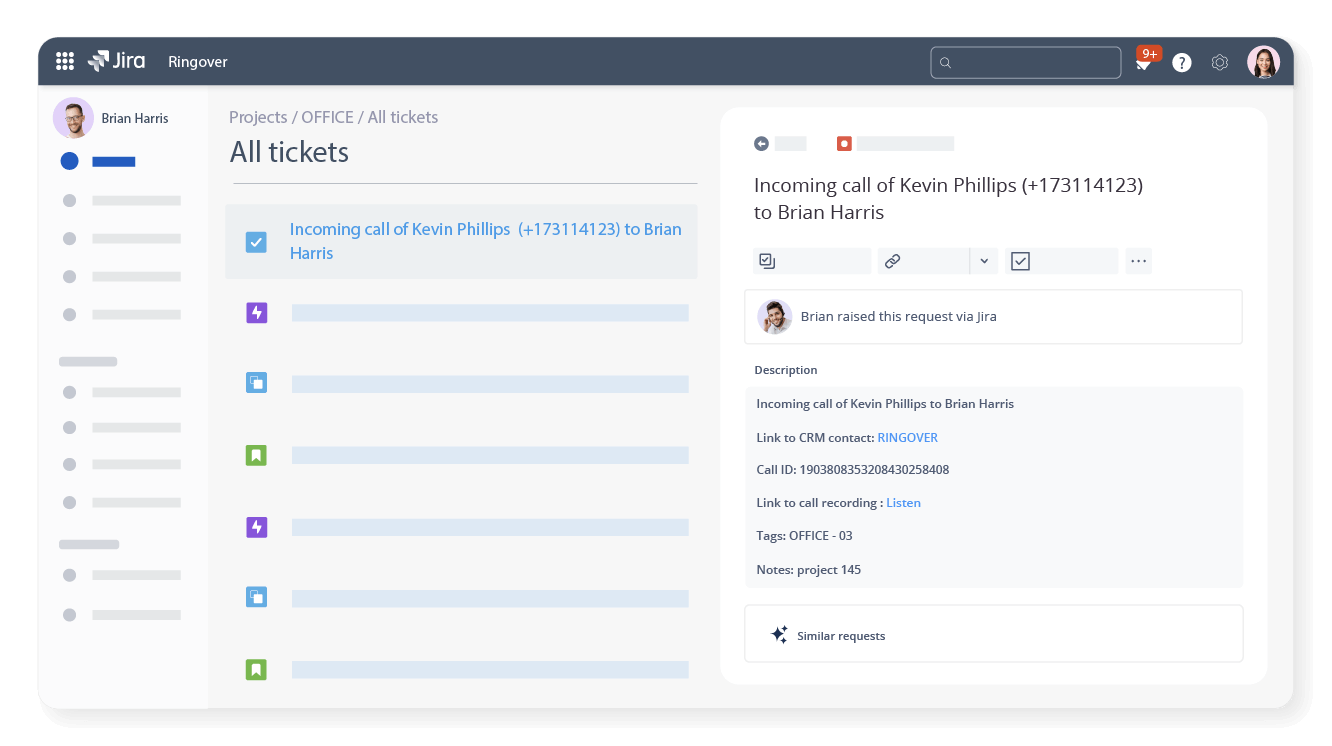Select the blue clipboard ticket type icon
The image size is (1332, 746).
pos(256,382)
